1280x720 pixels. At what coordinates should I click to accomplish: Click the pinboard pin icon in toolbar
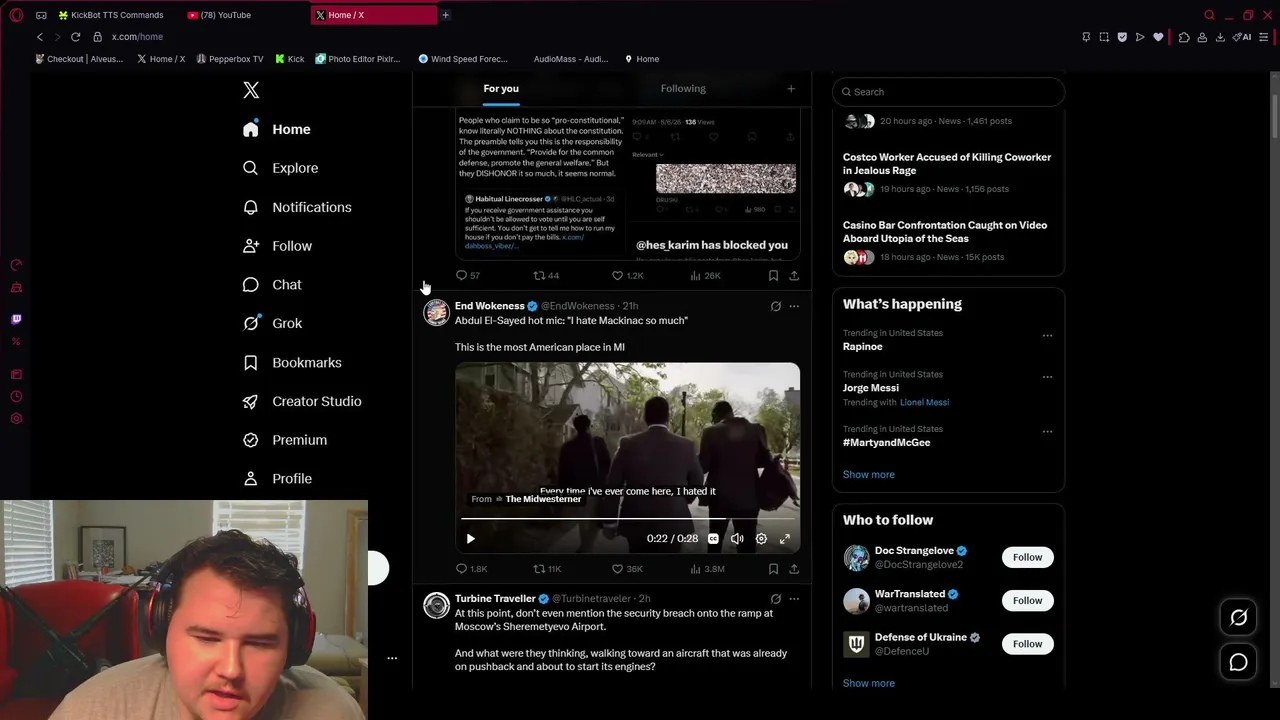[1086, 37]
